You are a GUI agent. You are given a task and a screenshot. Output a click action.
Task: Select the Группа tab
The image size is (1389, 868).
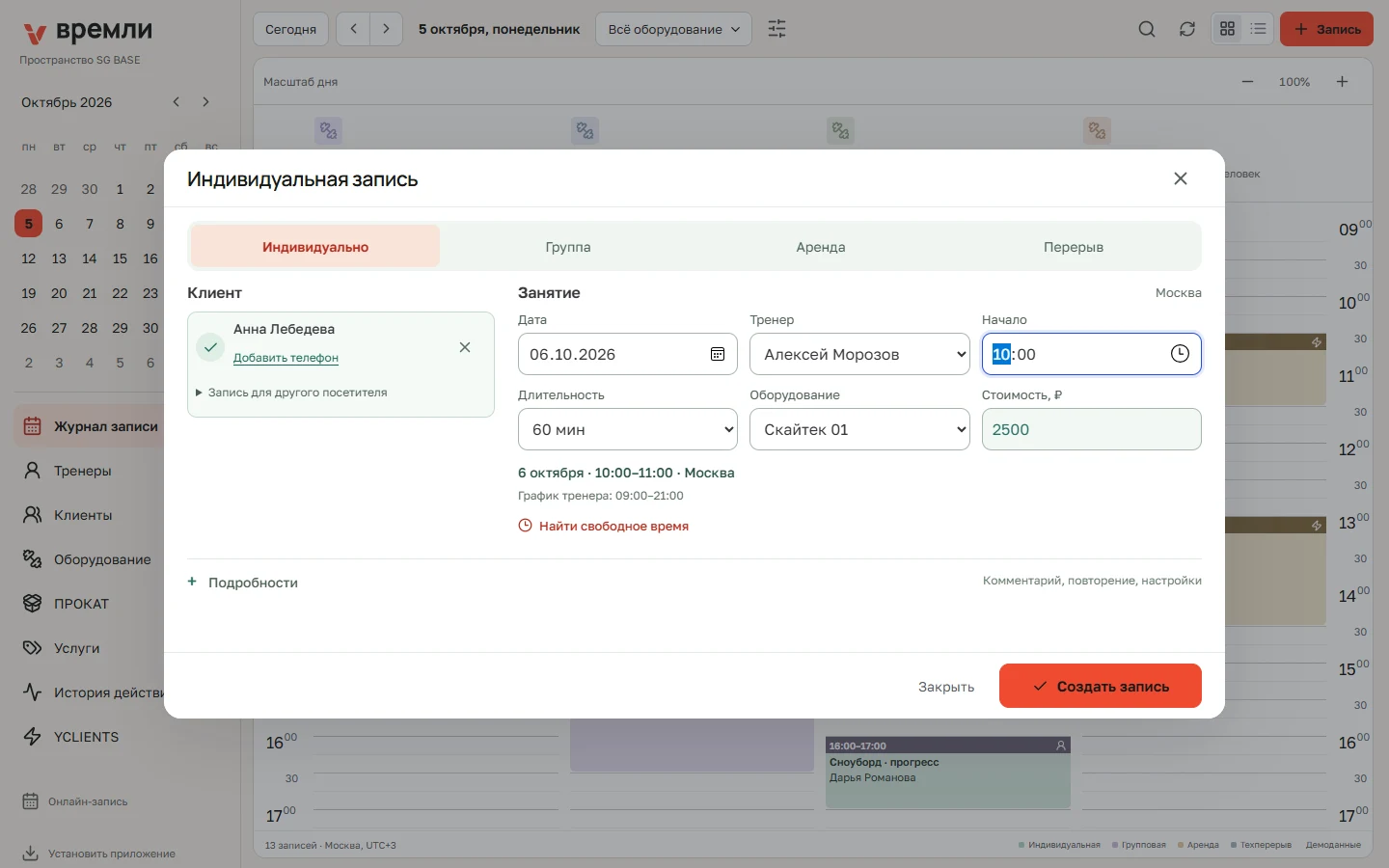[568, 247]
